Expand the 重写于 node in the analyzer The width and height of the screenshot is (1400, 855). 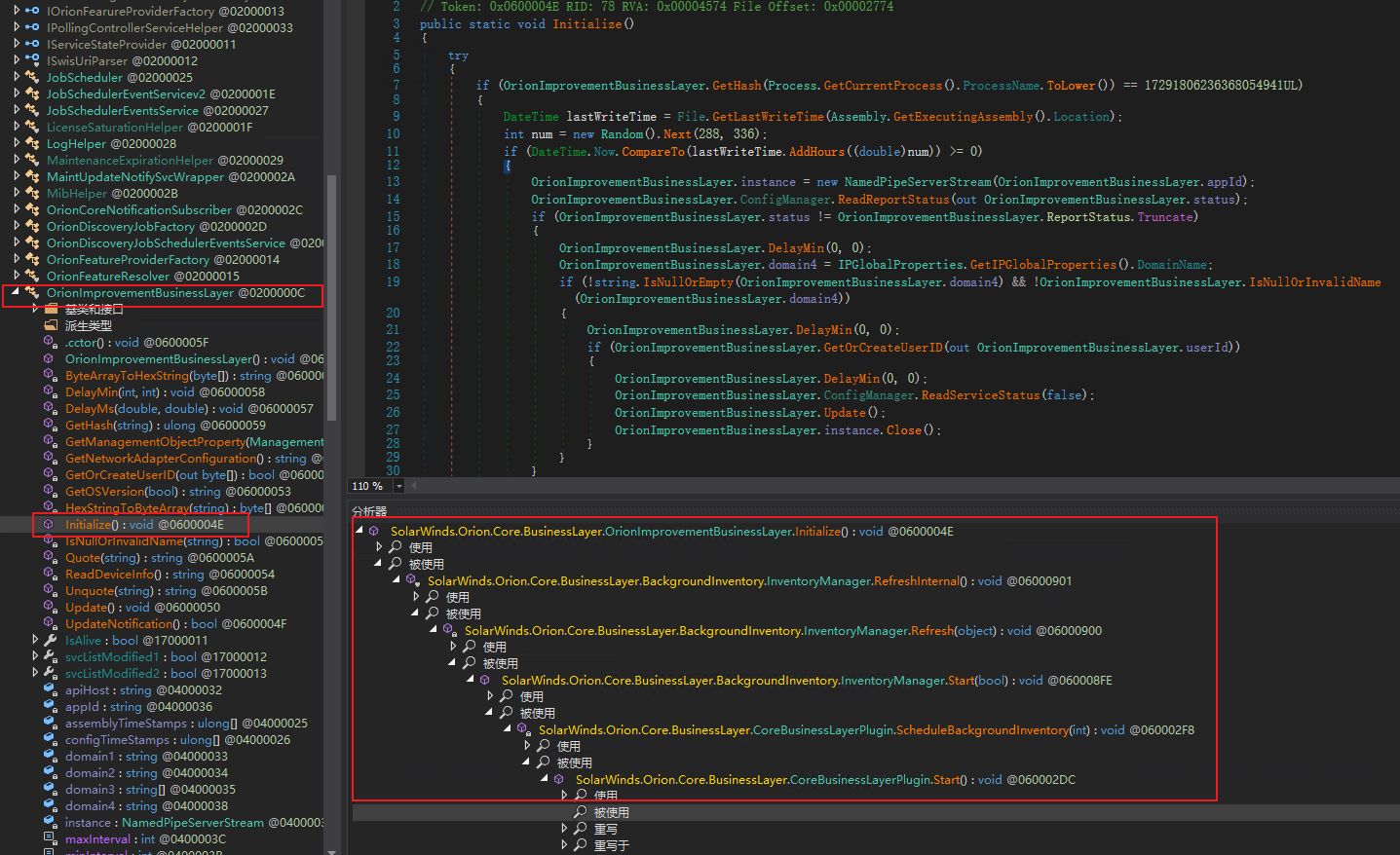564,845
